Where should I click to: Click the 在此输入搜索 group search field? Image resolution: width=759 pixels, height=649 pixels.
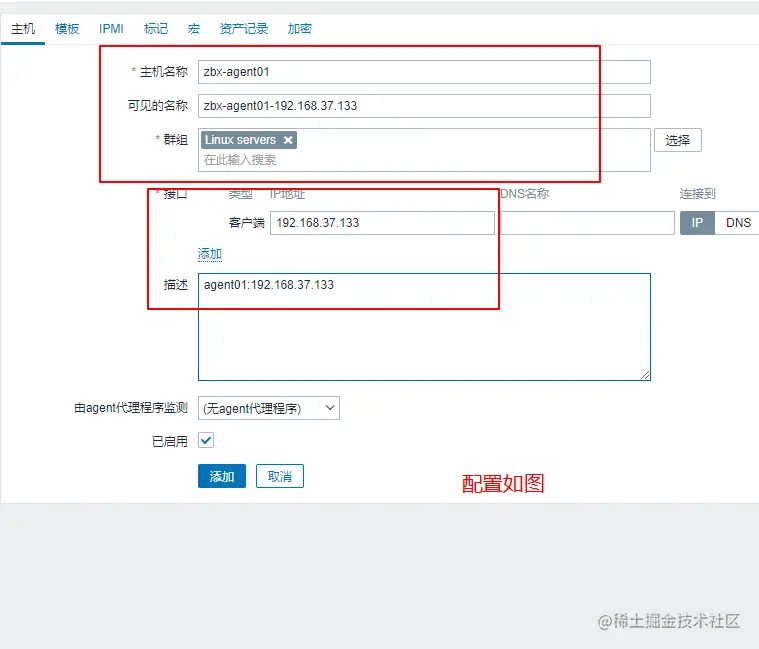point(424,160)
